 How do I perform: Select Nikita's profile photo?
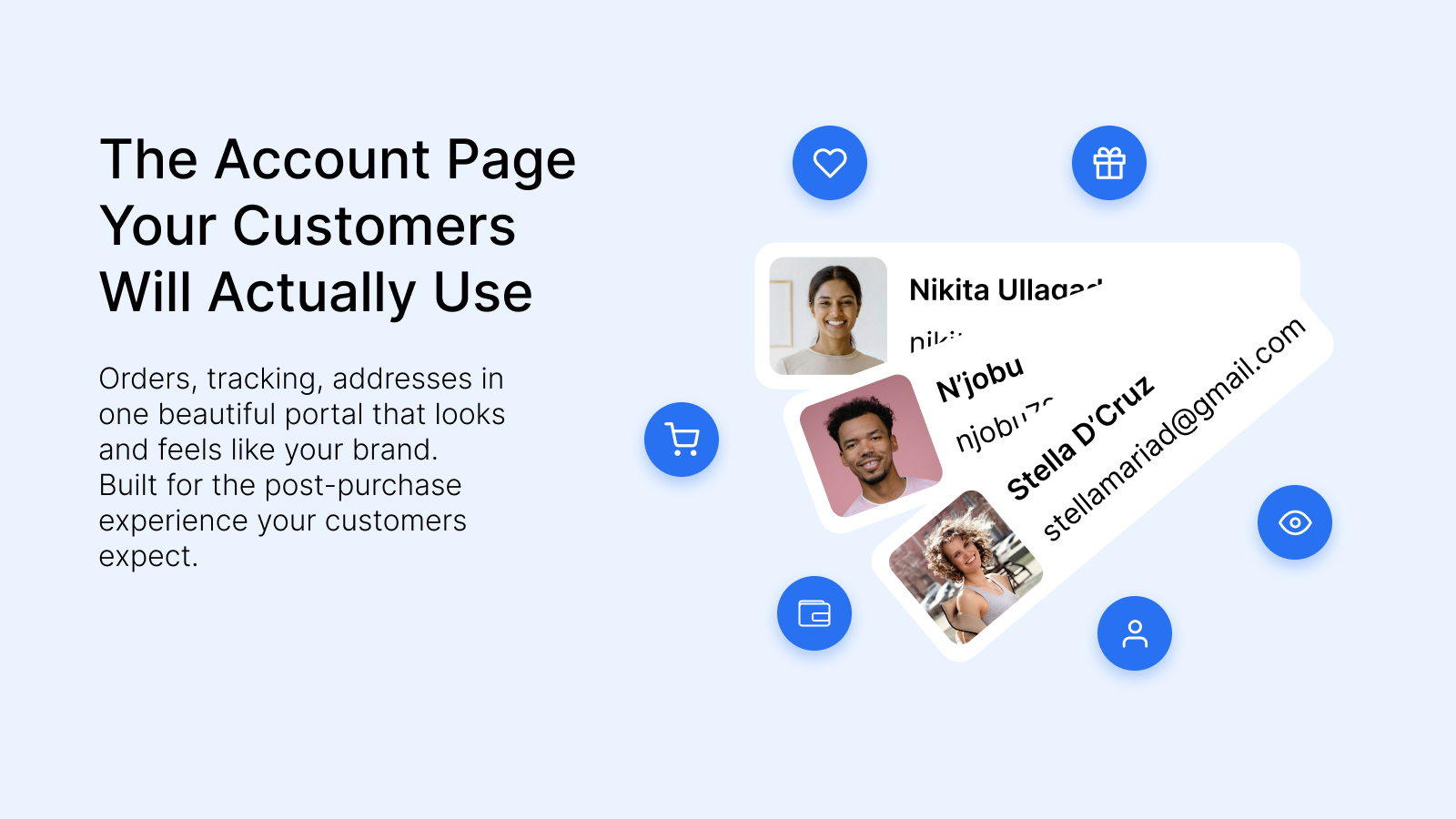828,316
